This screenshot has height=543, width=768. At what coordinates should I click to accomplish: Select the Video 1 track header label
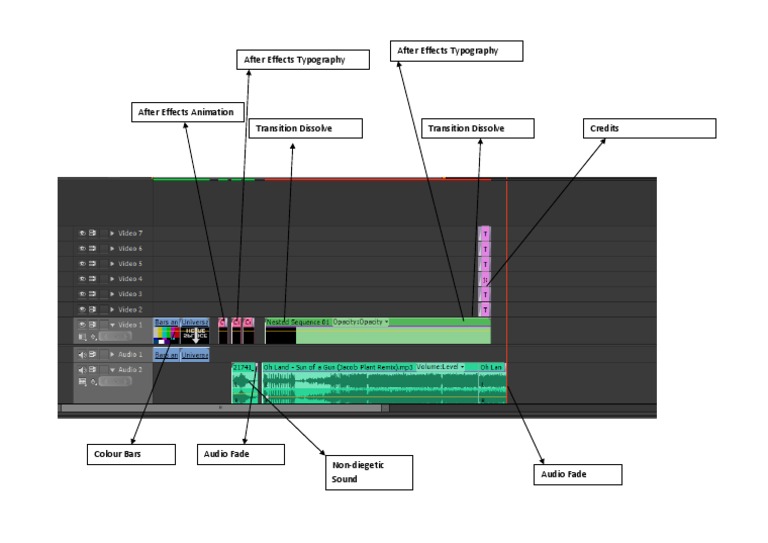point(130,325)
